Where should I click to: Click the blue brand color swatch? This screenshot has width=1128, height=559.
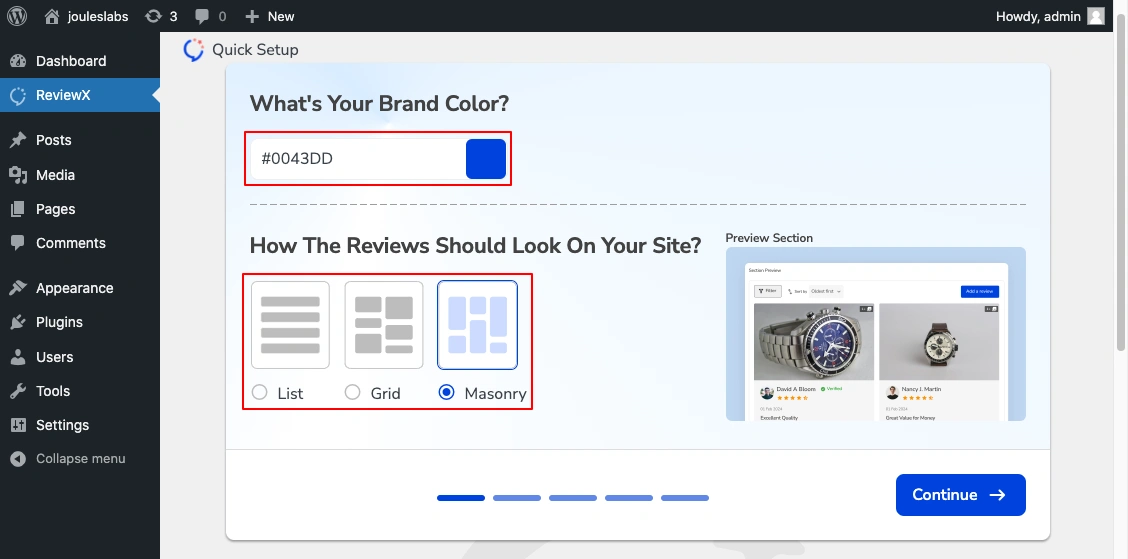point(486,159)
